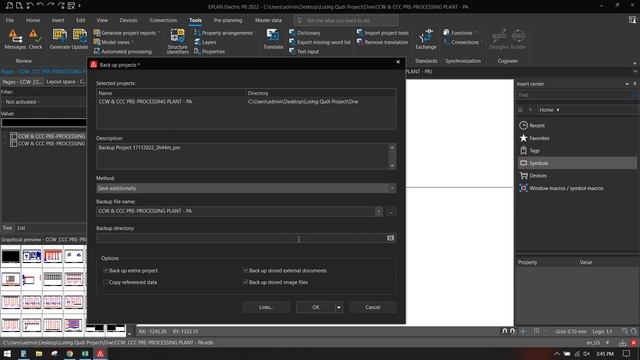Open the Exchange standards tool
The image size is (640, 360).
coord(426,39)
